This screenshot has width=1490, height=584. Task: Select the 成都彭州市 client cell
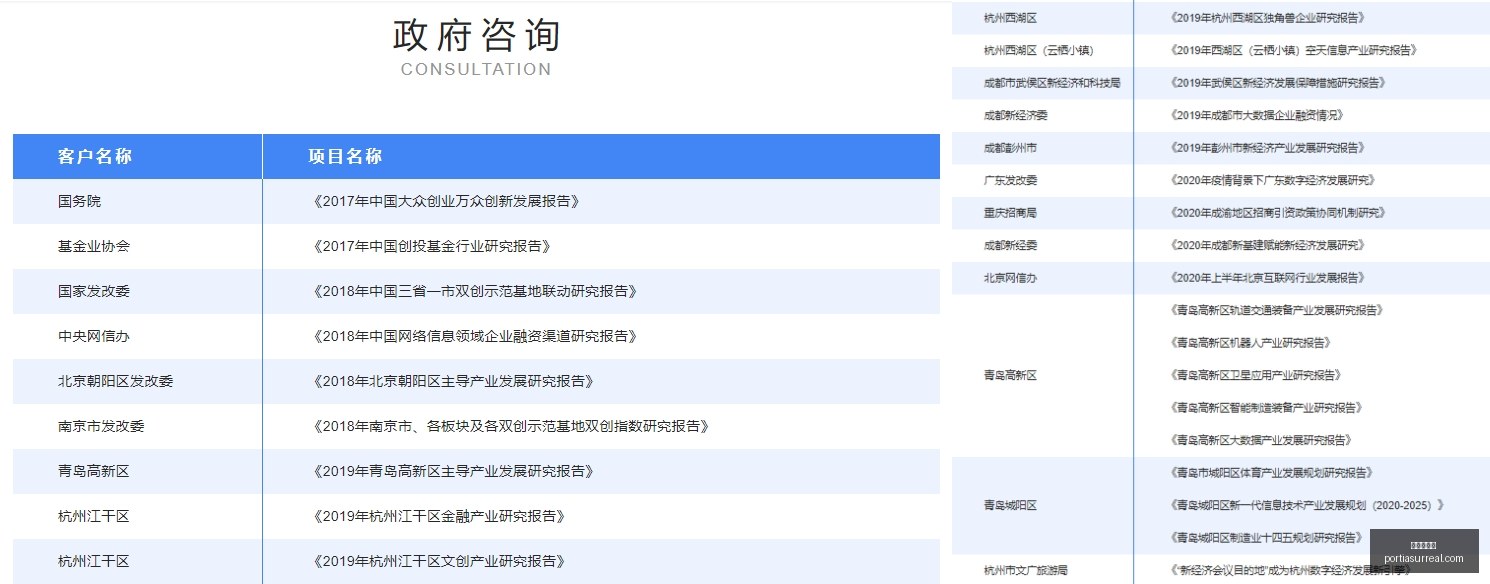point(1010,148)
